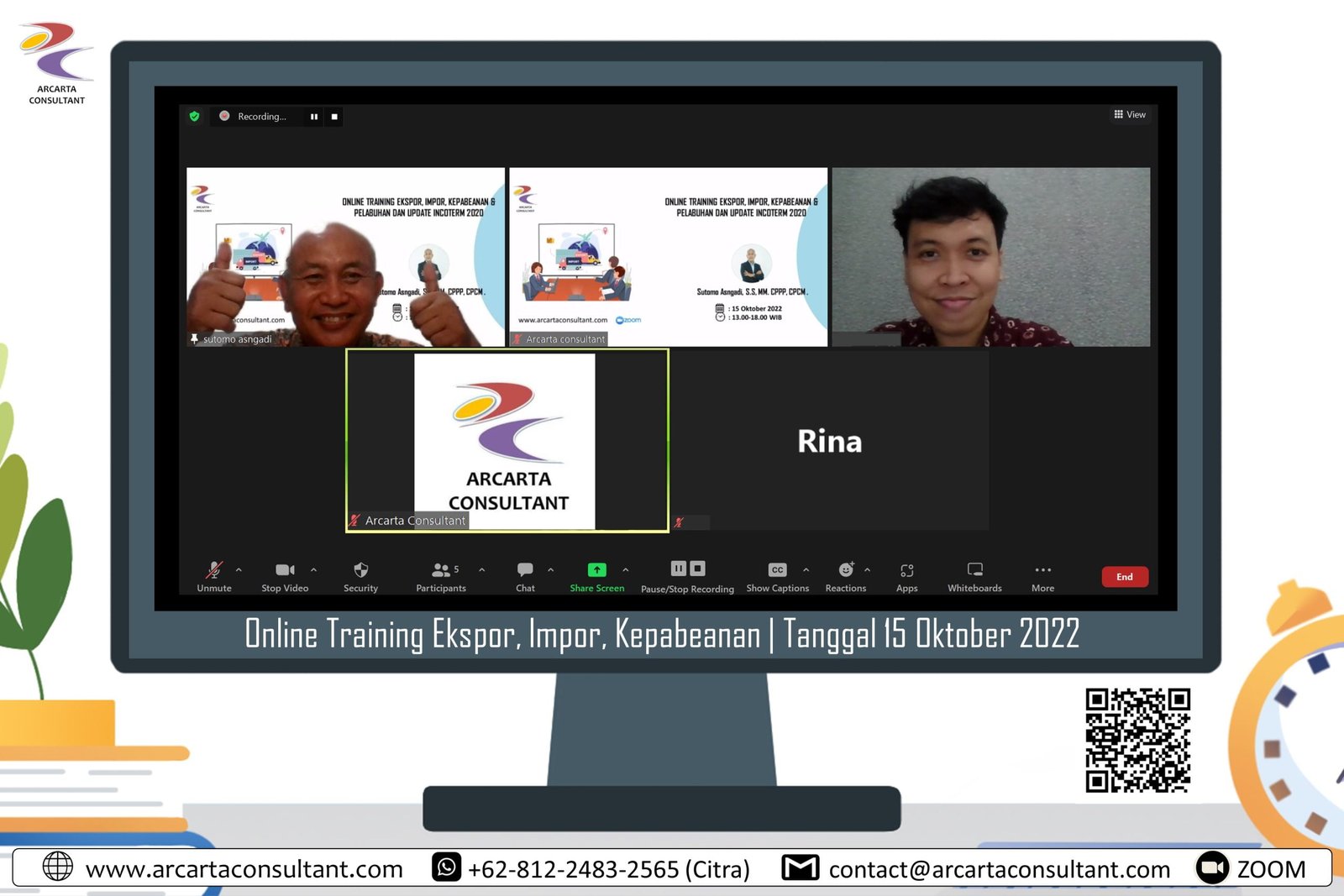Open the Security shield menu
Screen dimensions: 1344x896
pyautogui.click(x=360, y=576)
